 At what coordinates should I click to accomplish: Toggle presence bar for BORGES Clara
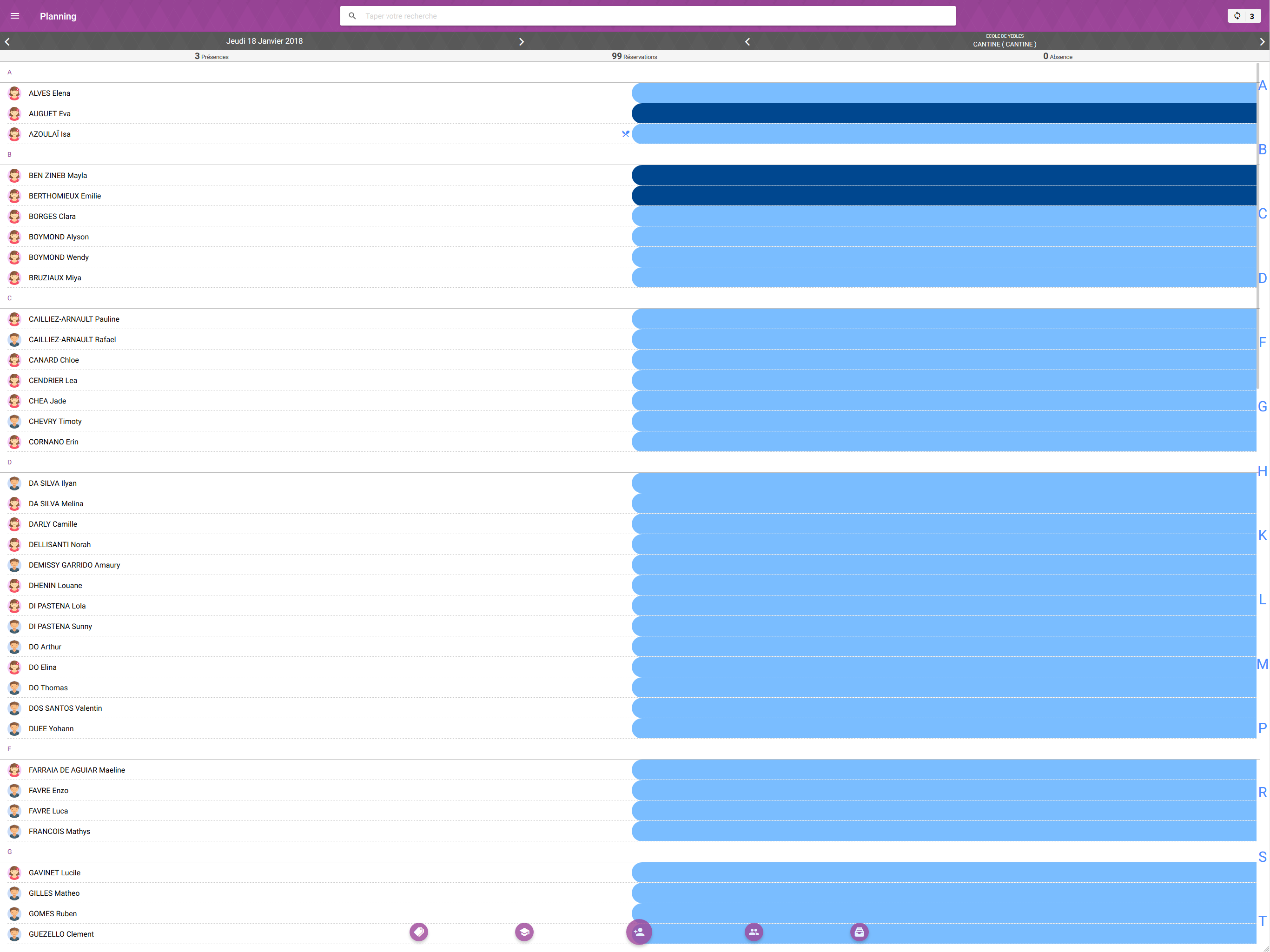tap(944, 217)
